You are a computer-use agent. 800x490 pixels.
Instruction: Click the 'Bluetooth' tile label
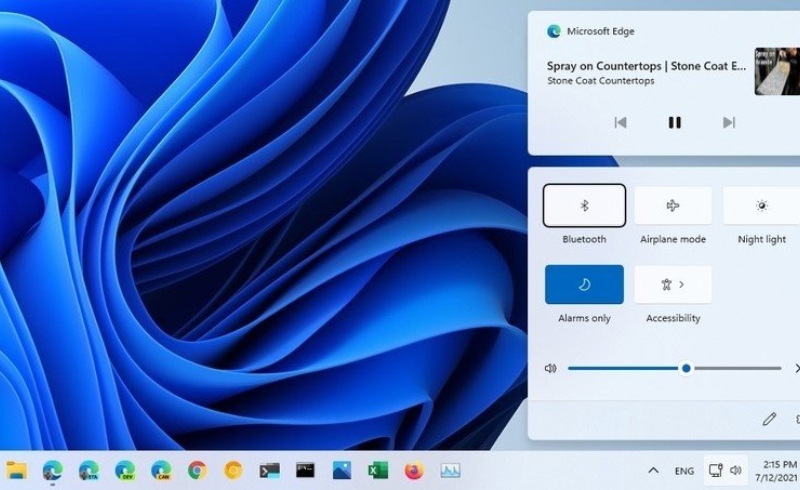coord(584,239)
